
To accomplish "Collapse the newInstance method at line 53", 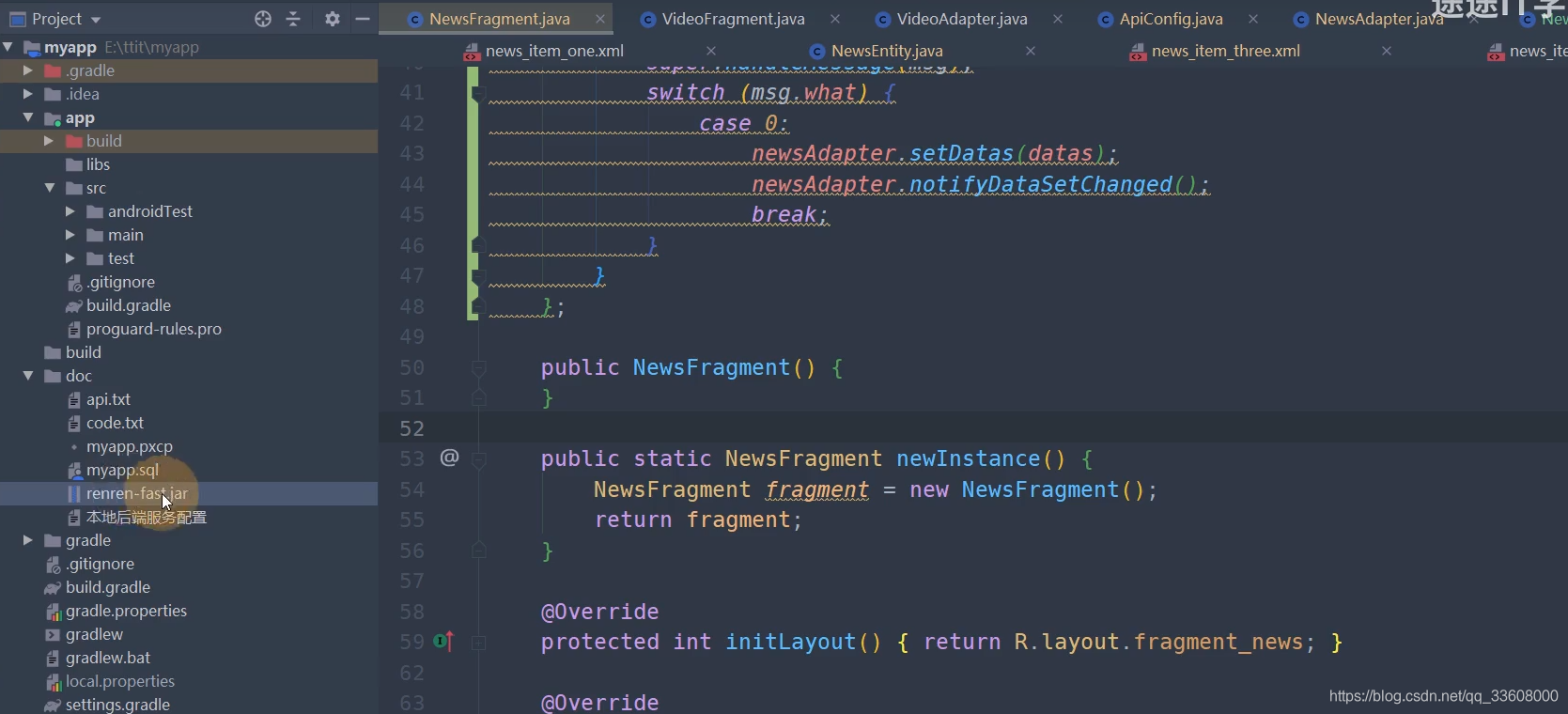I will click(478, 459).
